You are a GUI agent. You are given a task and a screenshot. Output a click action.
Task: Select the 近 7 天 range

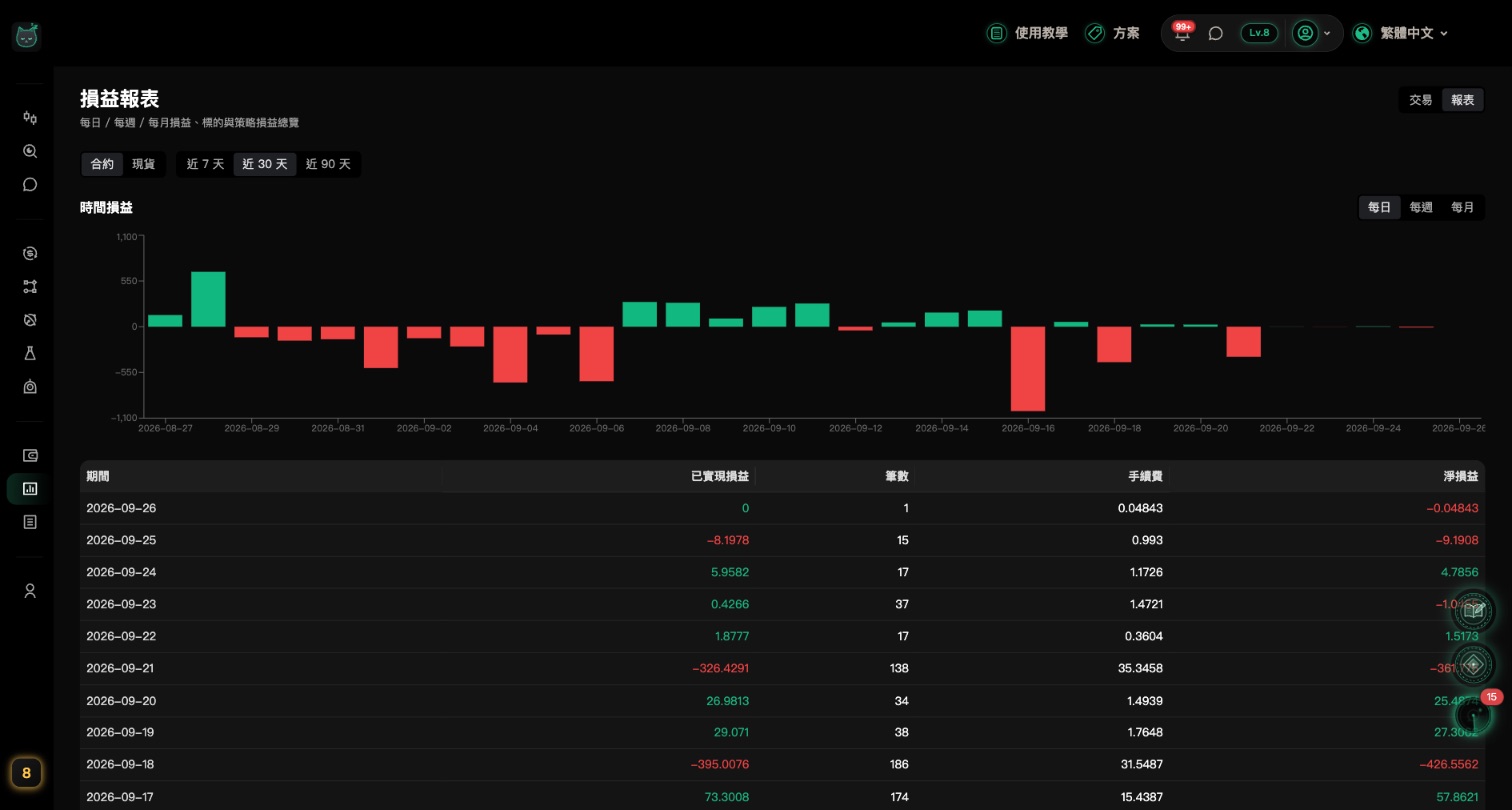pos(205,164)
